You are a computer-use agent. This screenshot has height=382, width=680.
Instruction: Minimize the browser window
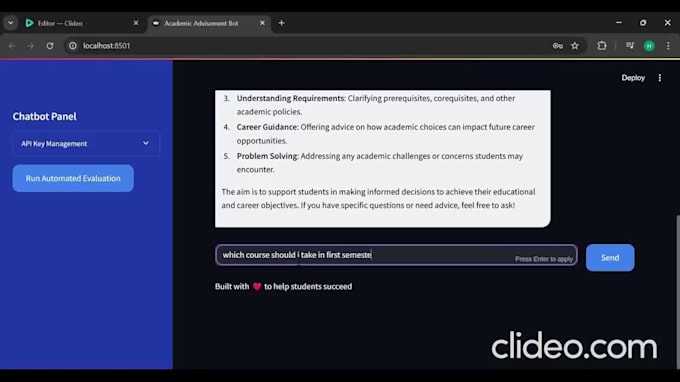point(619,23)
